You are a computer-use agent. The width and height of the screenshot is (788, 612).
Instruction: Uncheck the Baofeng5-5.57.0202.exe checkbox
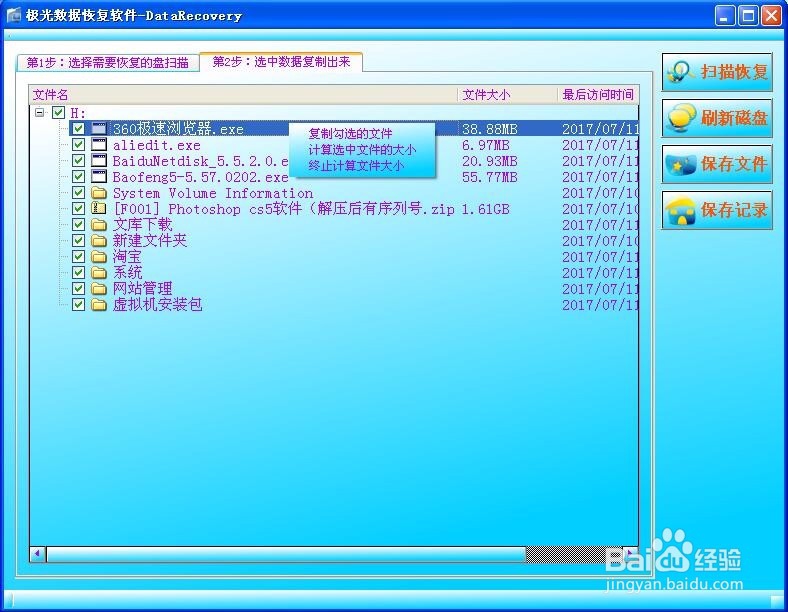coord(78,177)
